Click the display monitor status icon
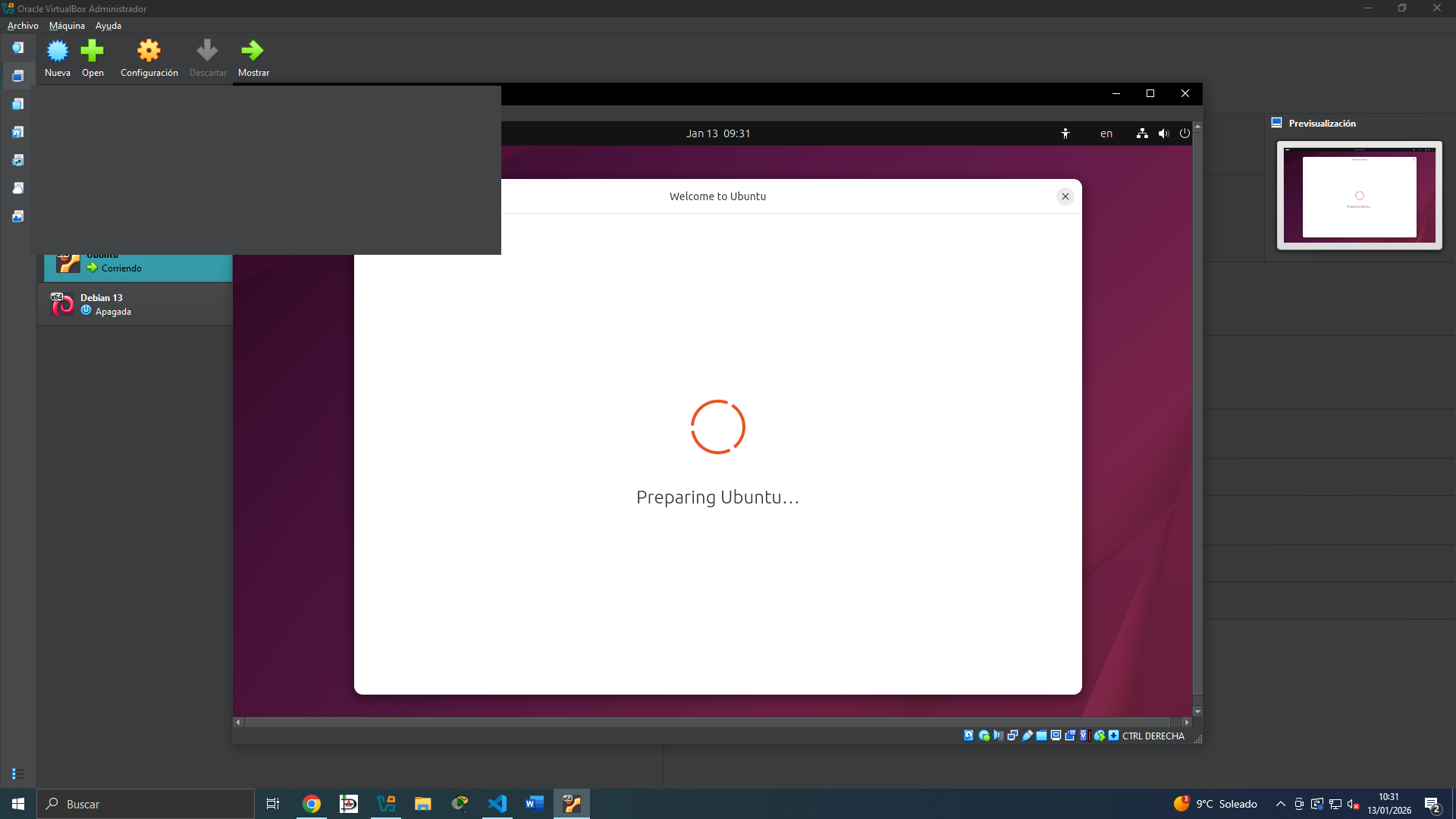This screenshot has height=819, width=1456. [1056, 736]
